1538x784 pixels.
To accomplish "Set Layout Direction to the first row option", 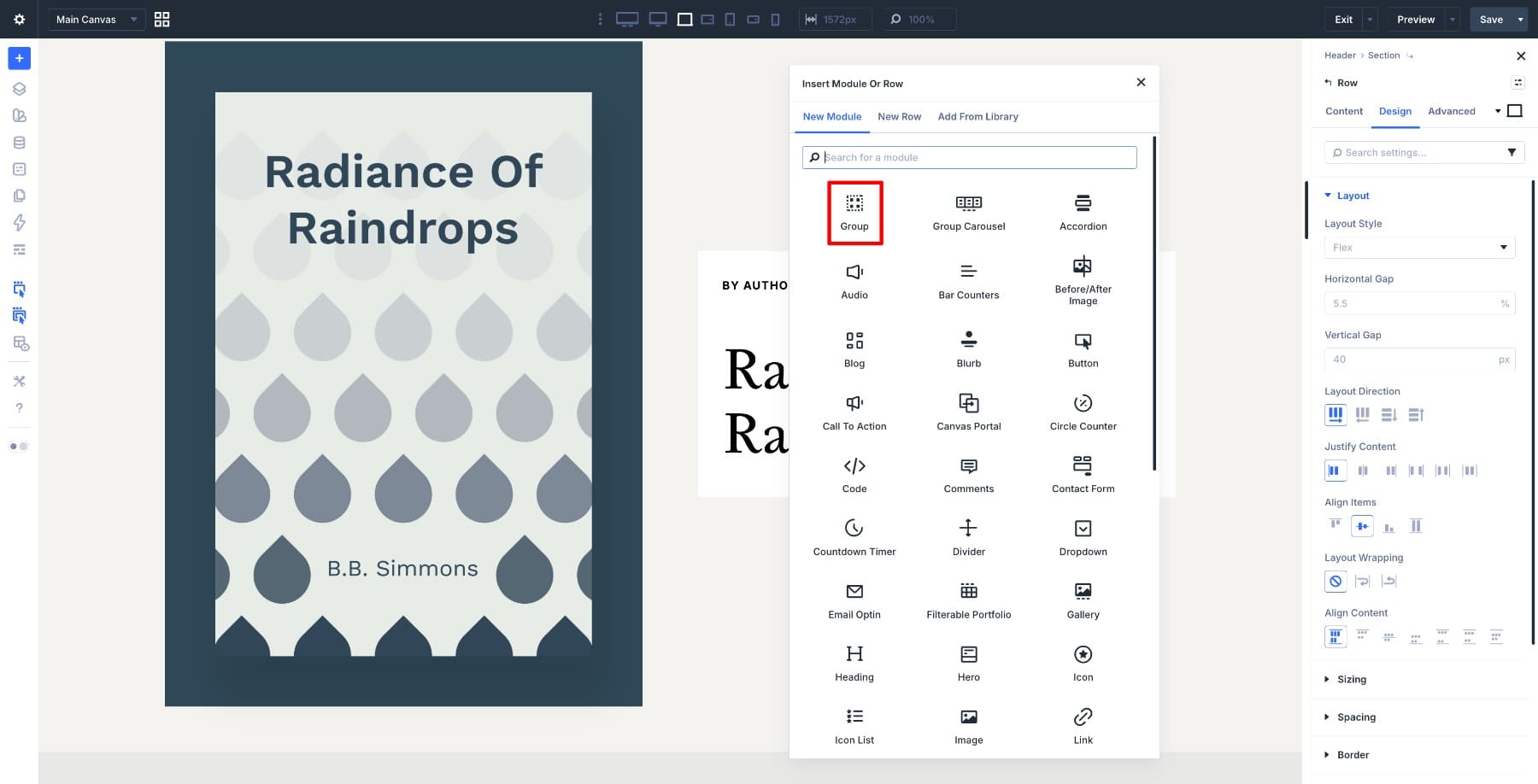I will tap(1335, 414).
